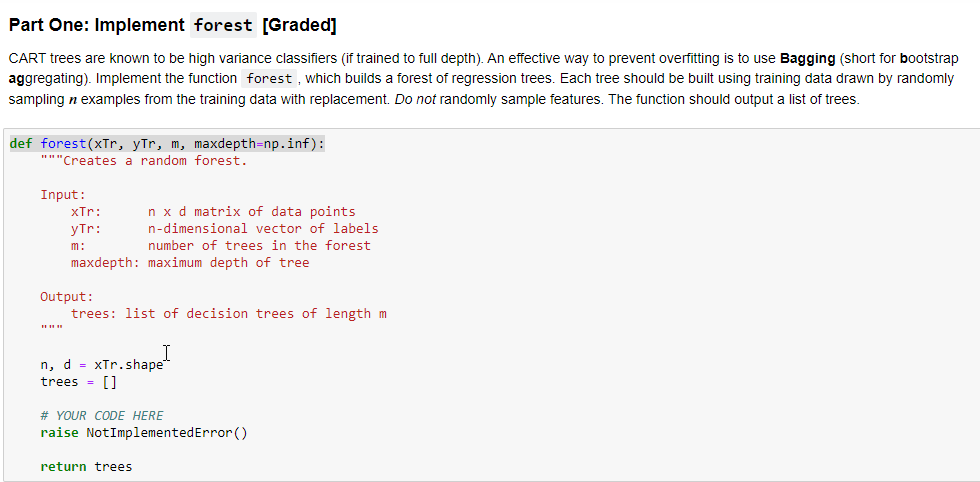
Task: Place cursor in line "n, d = xTr.shape"
Action: point(101,364)
